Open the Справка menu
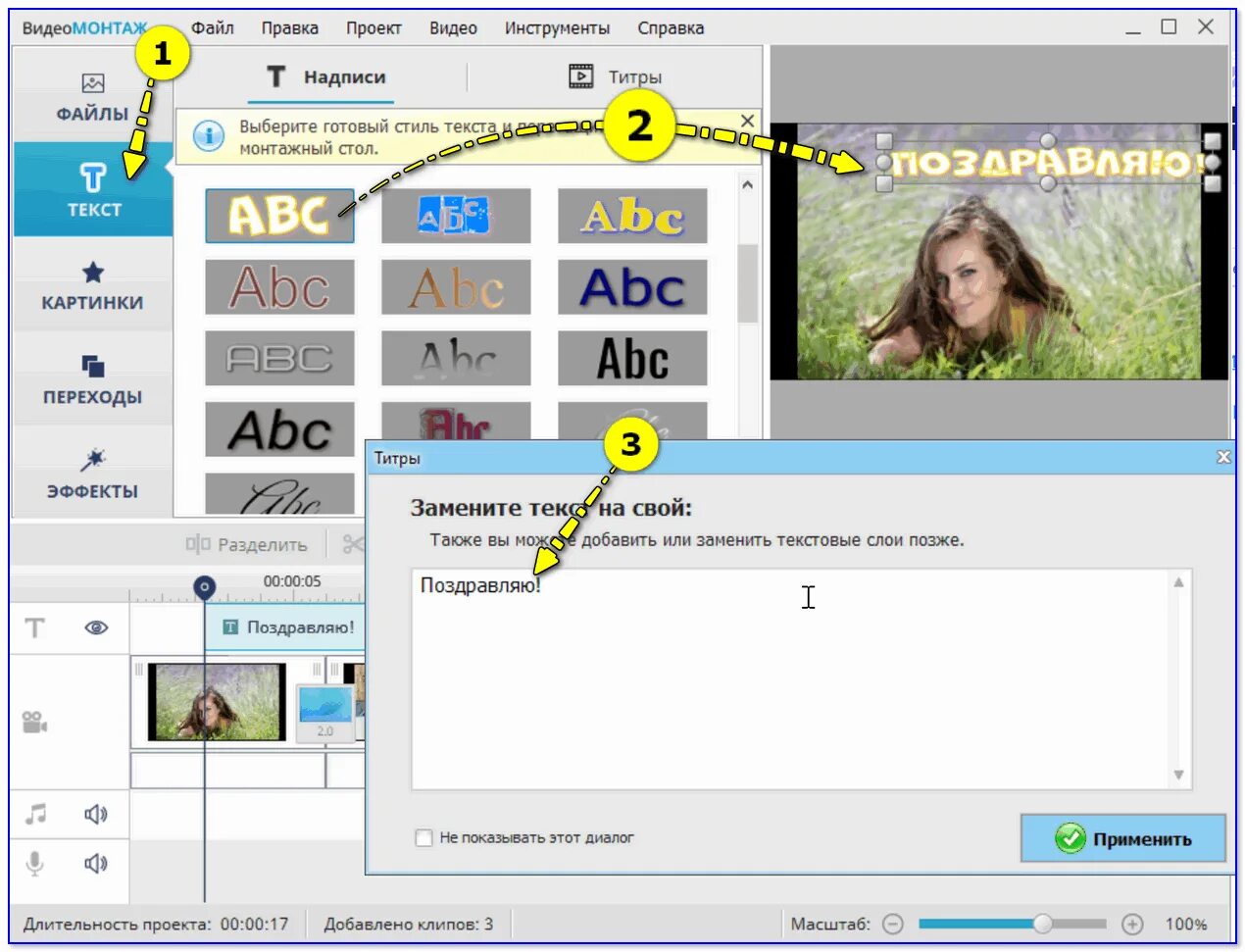Image resolution: width=1245 pixels, height=952 pixels. coord(671,27)
